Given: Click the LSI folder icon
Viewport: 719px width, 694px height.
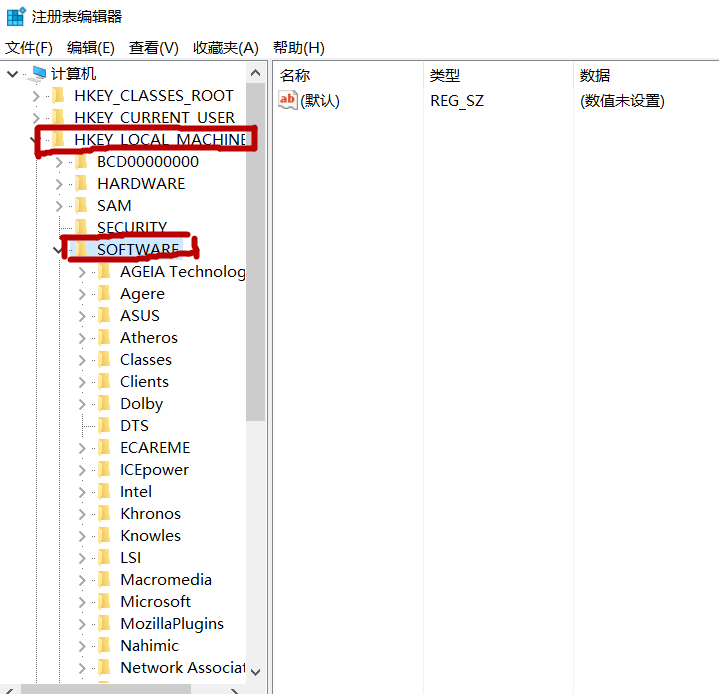Looking at the screenshot, I should pos(105,558).
